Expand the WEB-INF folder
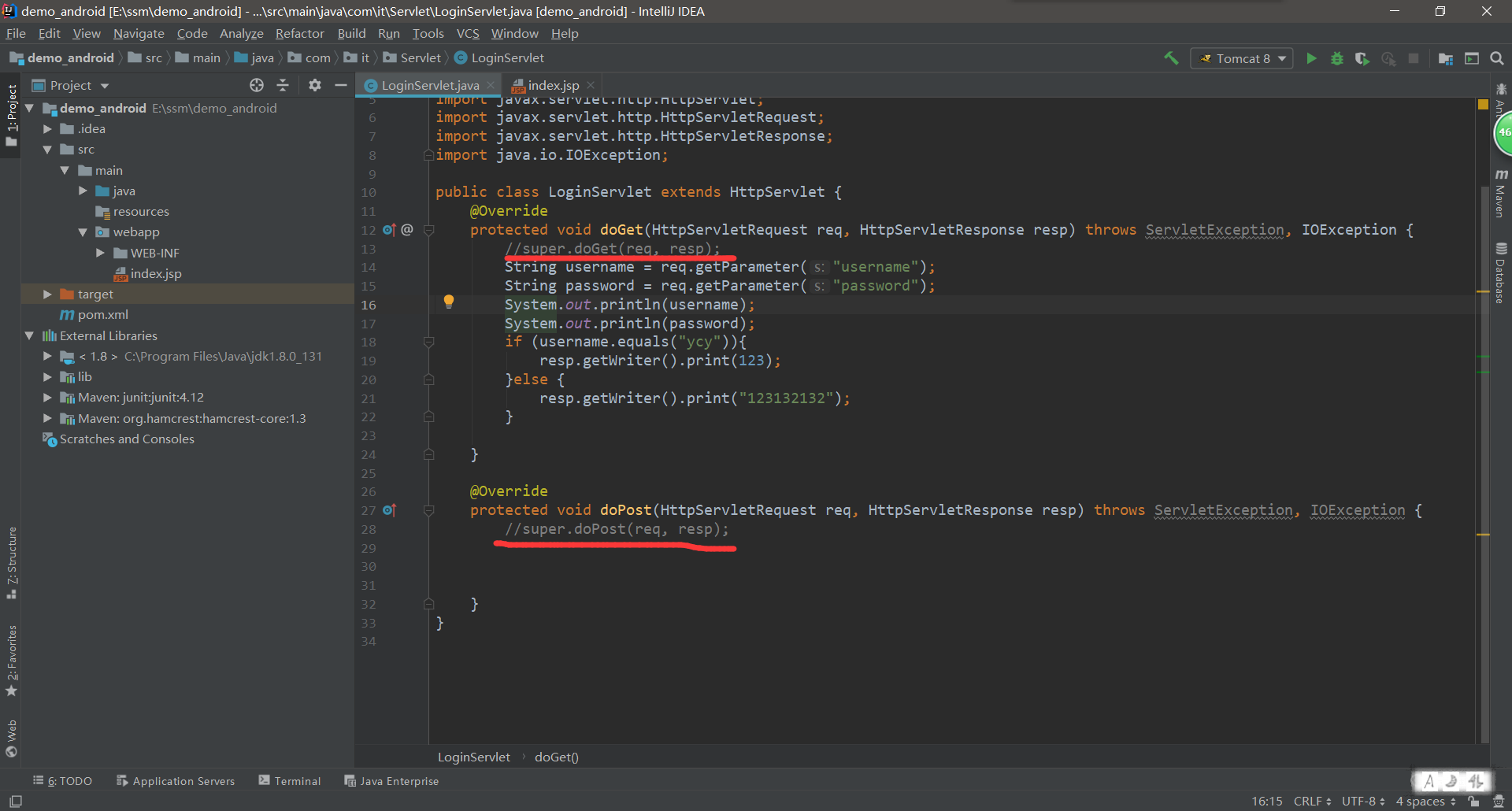The height and width of the screenshot is (811, 1512). 100,253
